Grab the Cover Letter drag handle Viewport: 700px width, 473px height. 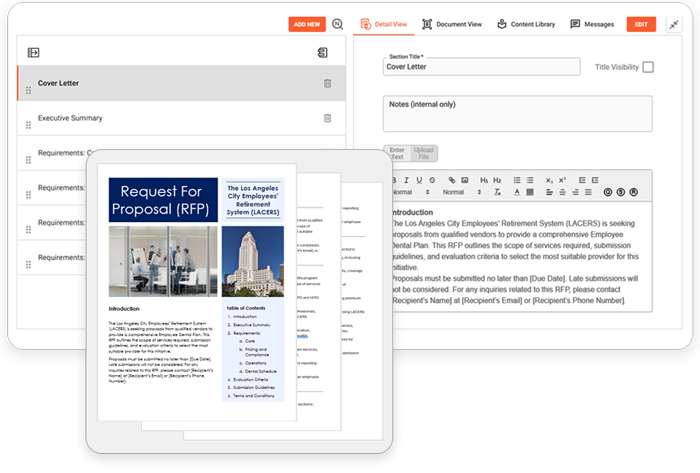pyautogui.click(x=29, y=90)
